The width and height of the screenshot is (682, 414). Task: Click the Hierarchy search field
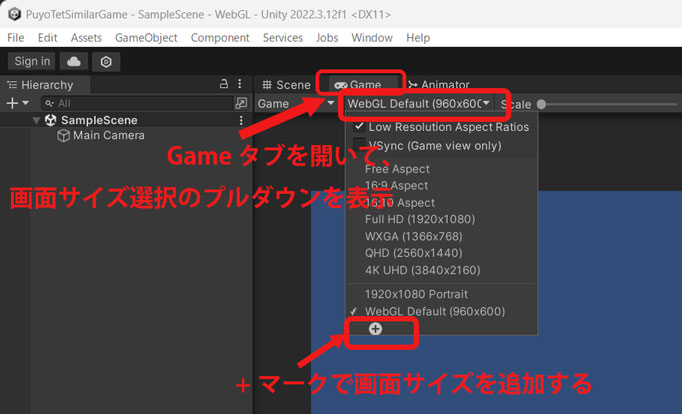click(x=138, y=103)
